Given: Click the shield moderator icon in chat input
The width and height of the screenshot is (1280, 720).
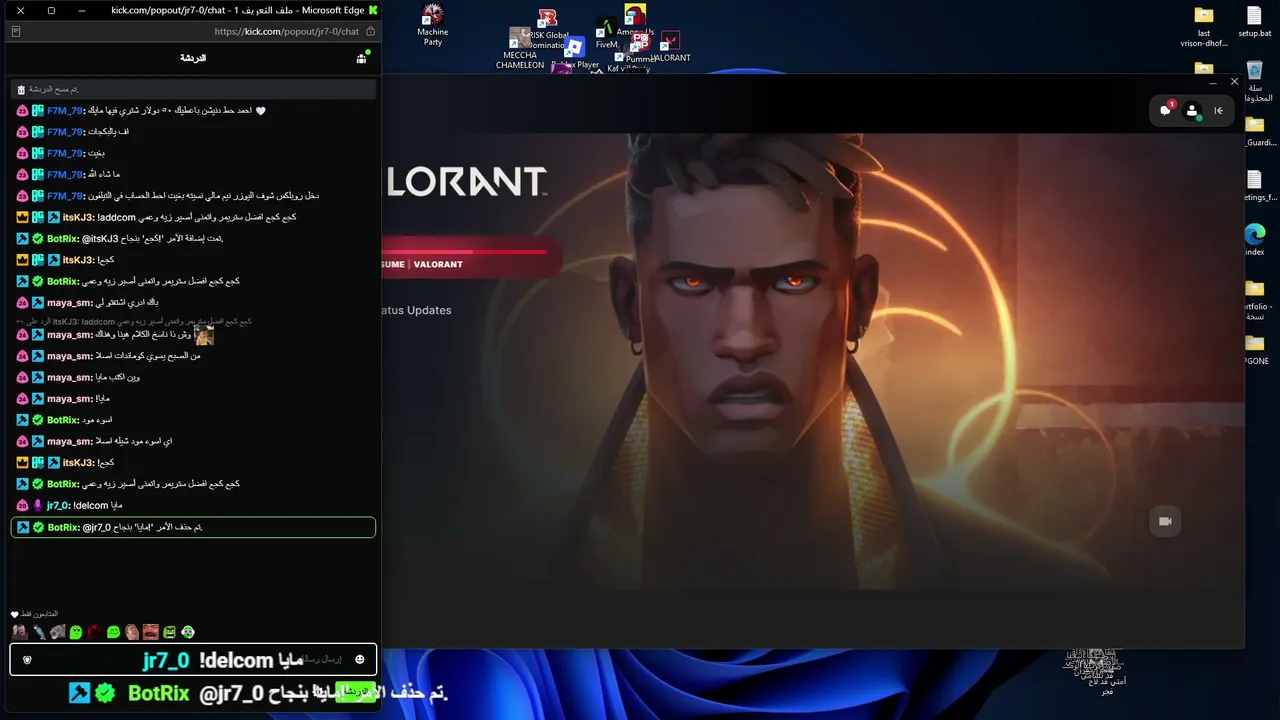Looking at the screenshot, I should pos(27,660).
